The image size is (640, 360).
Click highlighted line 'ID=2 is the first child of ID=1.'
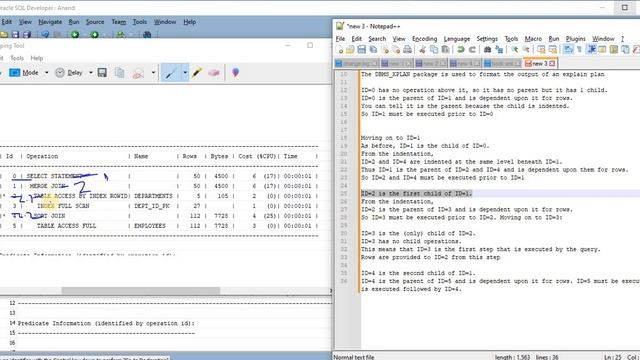(x=416, y=193)
